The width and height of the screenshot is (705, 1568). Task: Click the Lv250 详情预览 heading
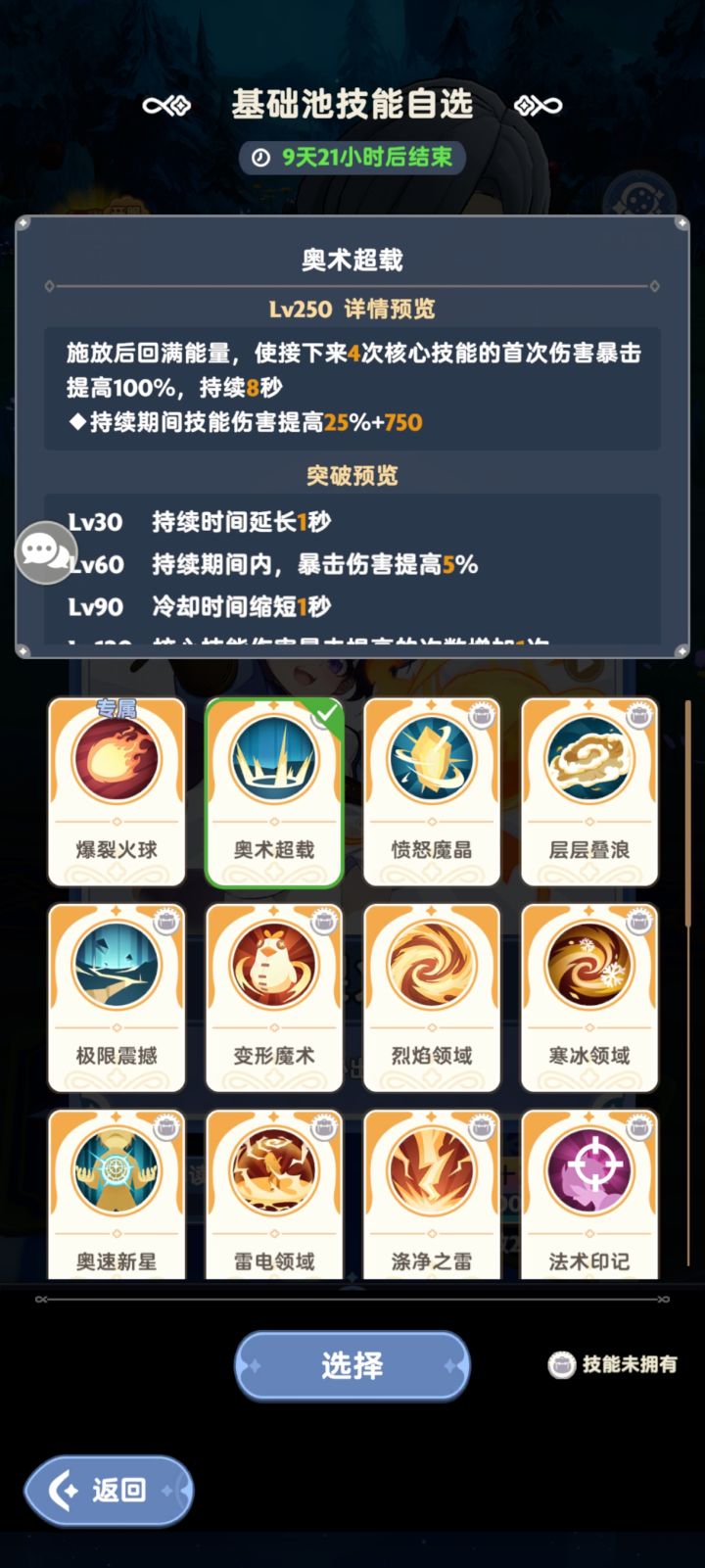[x=352, y=309]
